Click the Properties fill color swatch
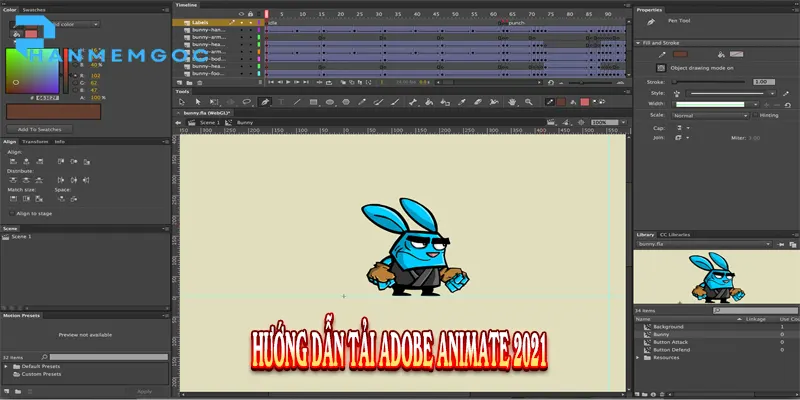The width and height of the screenshot is (800, 400). (736, 54)
